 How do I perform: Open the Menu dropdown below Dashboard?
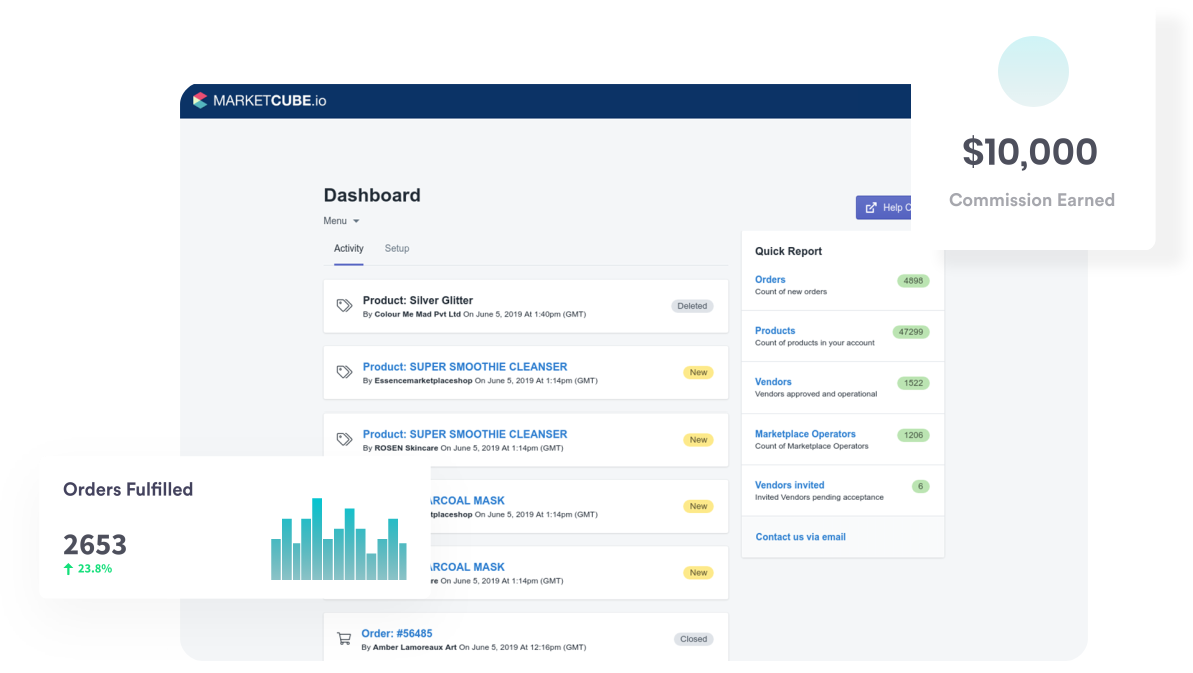click(340, 221)
